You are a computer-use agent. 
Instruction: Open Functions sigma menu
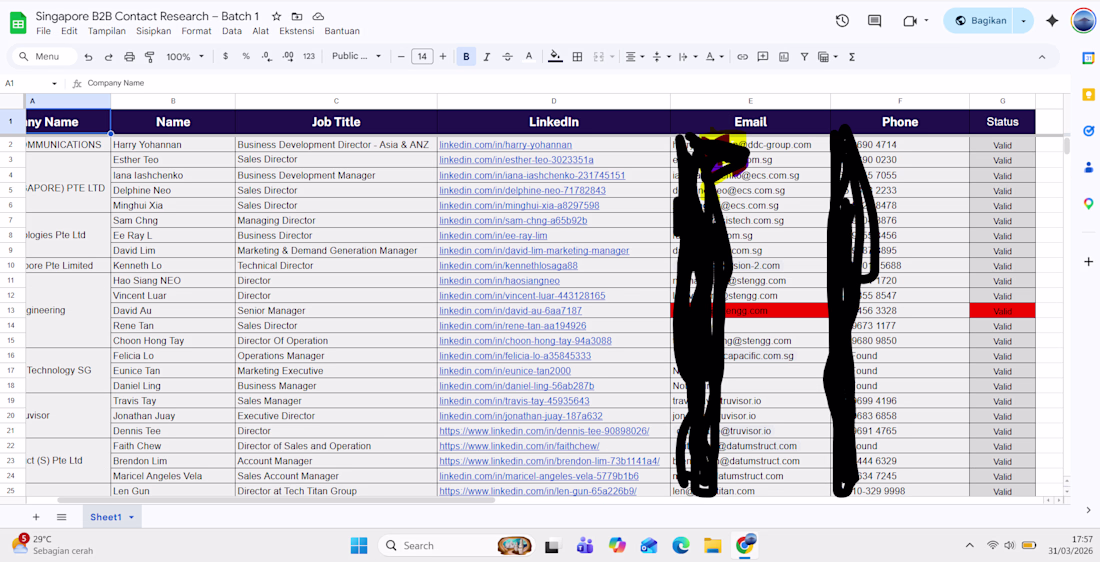point(852,57)
